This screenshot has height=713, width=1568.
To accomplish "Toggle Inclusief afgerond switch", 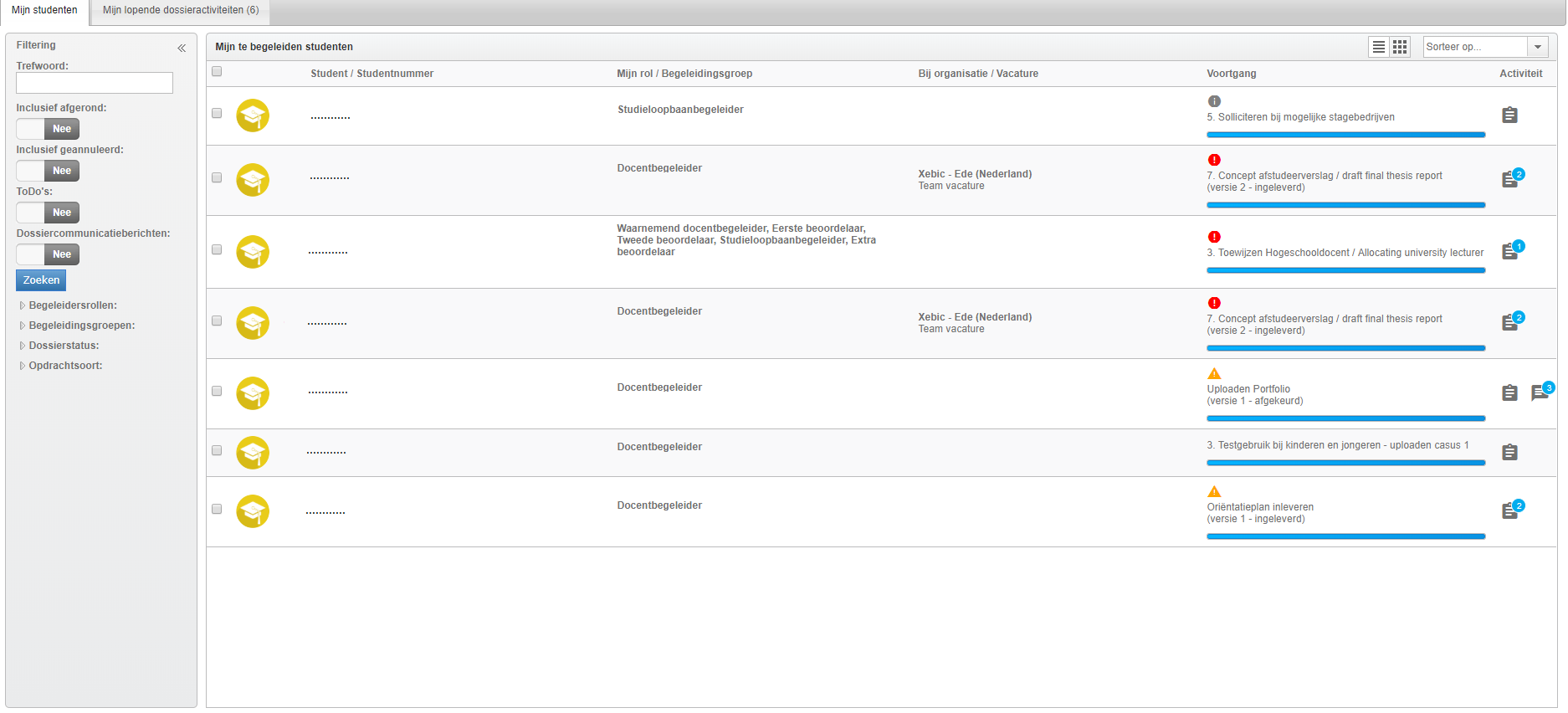I will point(48,129).
